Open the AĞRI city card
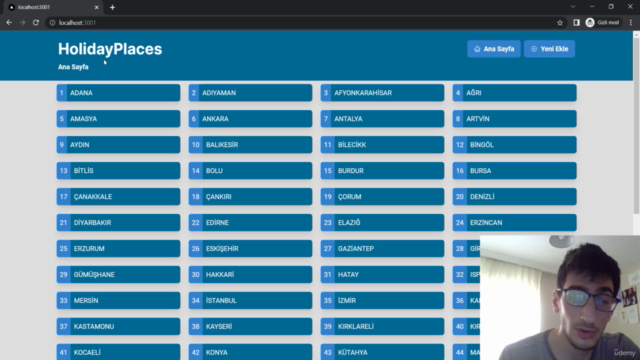640x360 pixels. (515, 93)
